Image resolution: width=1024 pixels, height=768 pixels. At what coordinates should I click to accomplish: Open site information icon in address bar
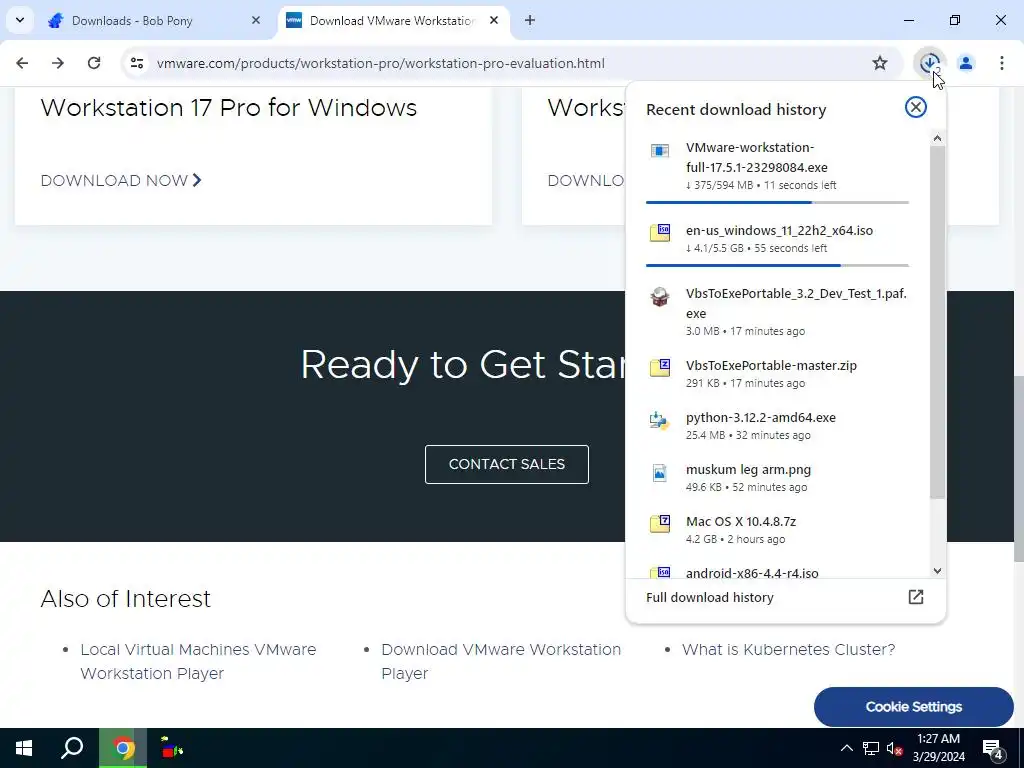pyautogui.click(x=136, y=63)
